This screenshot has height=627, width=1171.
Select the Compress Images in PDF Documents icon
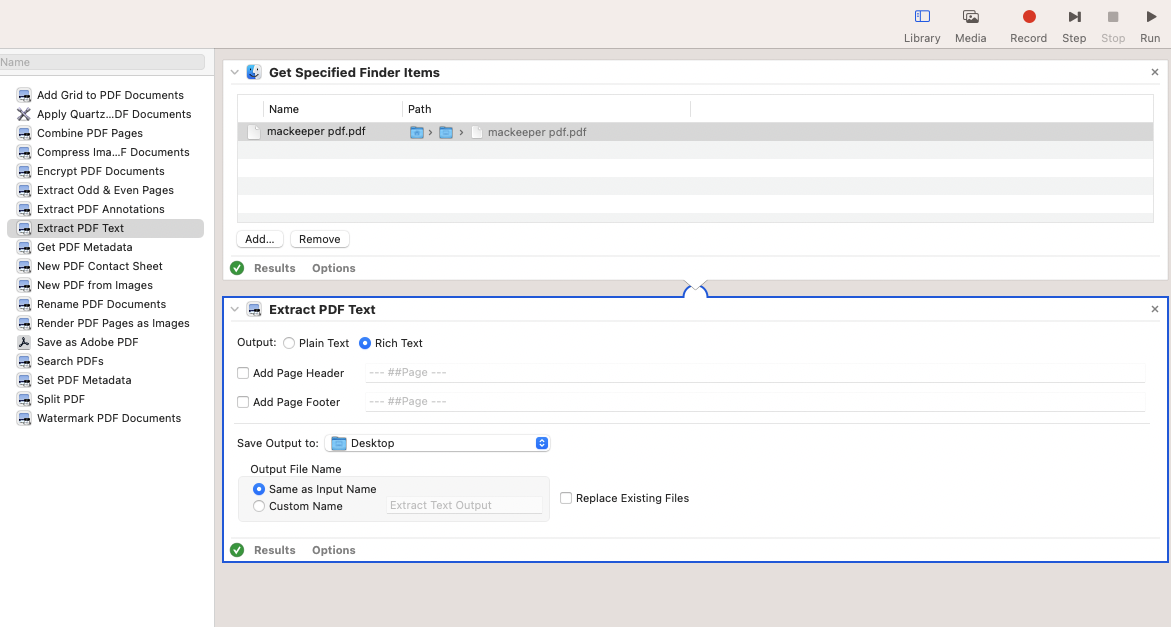(x=24, y=152)
